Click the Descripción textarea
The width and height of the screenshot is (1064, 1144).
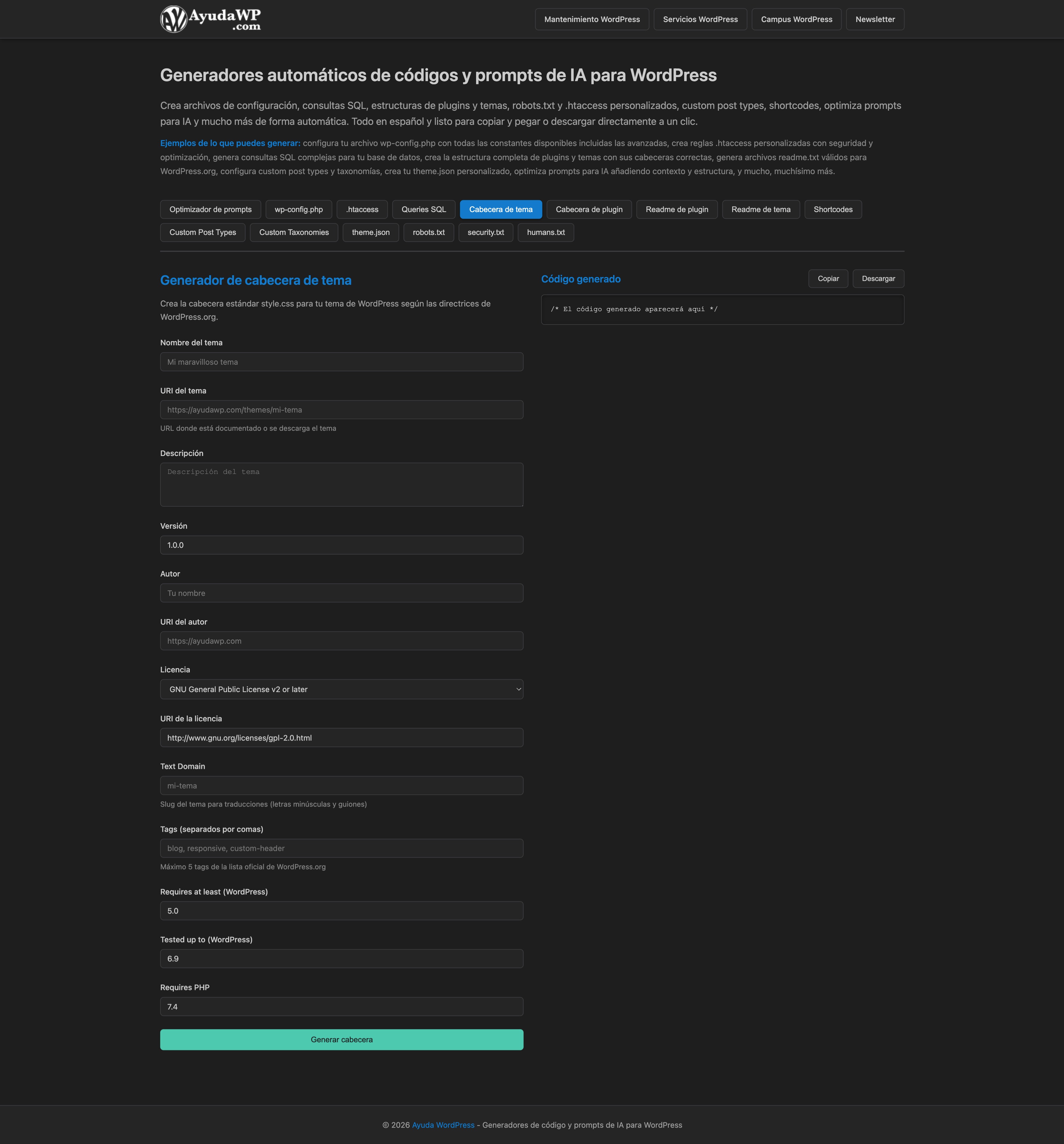tap(341, 485)
